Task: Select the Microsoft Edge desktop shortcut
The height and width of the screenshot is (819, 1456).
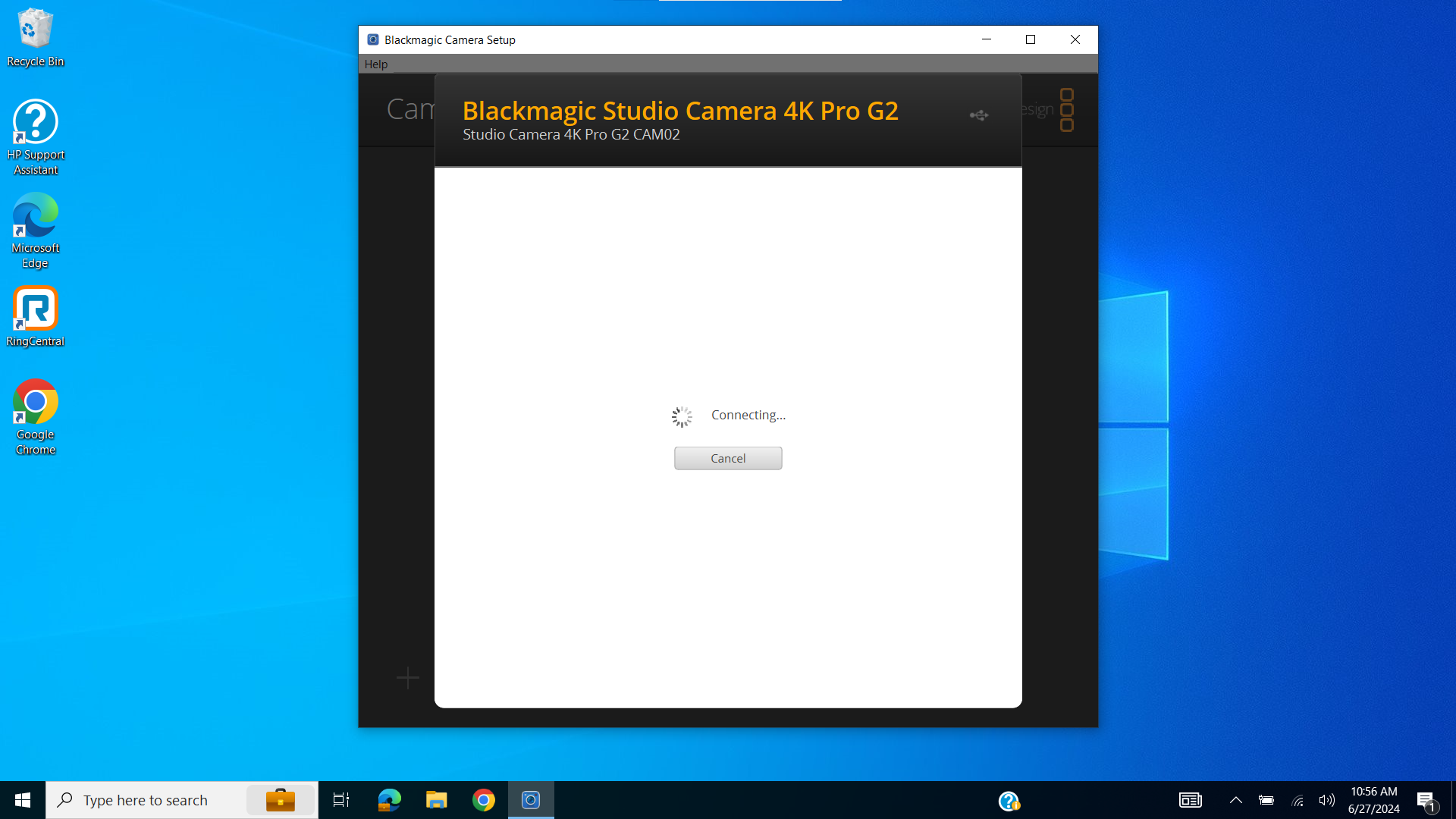Action: (36, 231)
